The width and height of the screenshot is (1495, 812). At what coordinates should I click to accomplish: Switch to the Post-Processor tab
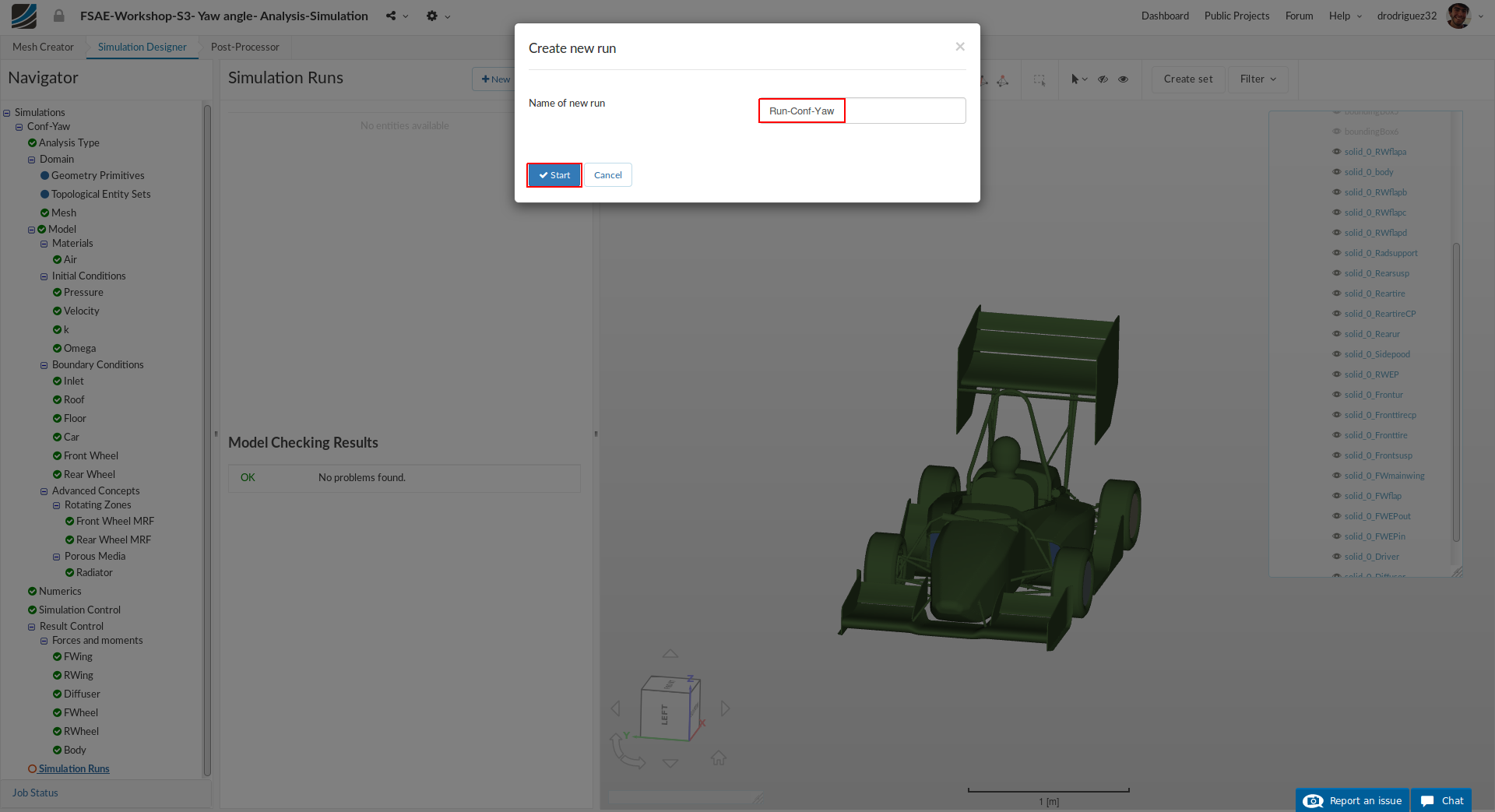pos(244,47)
